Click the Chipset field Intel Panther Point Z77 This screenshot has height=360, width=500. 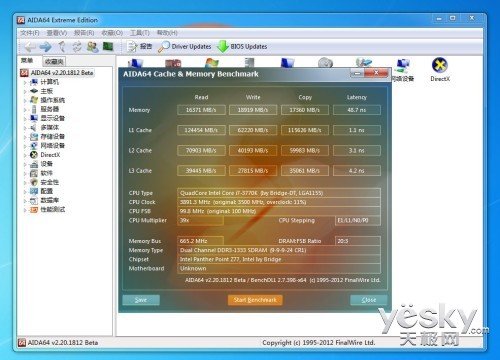[x=279, y=259]
